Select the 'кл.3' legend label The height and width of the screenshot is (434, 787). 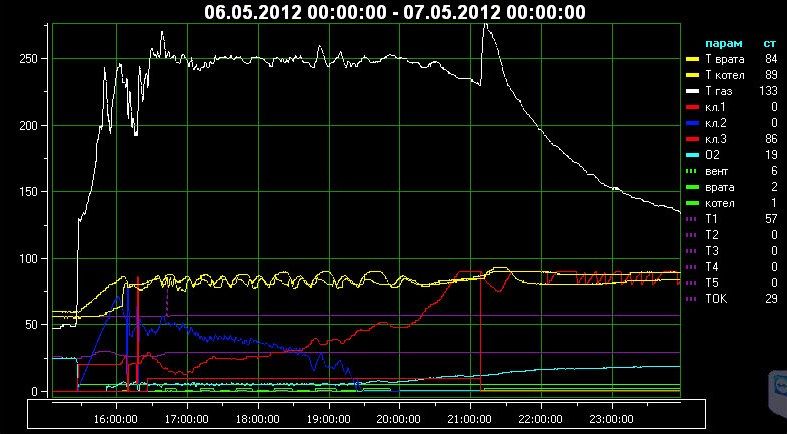715,139
